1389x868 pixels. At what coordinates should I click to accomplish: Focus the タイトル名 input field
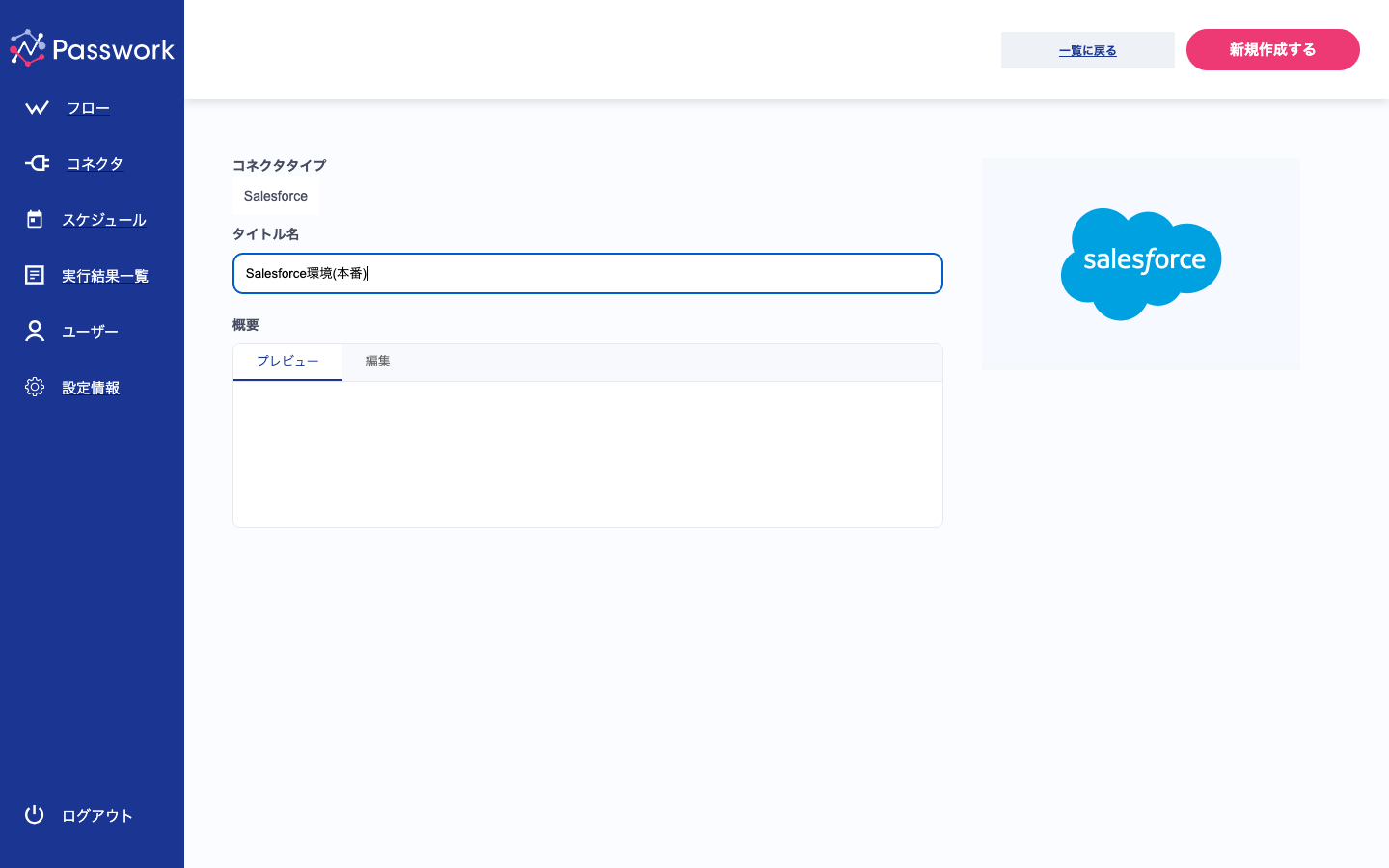[x=587, y=273]
